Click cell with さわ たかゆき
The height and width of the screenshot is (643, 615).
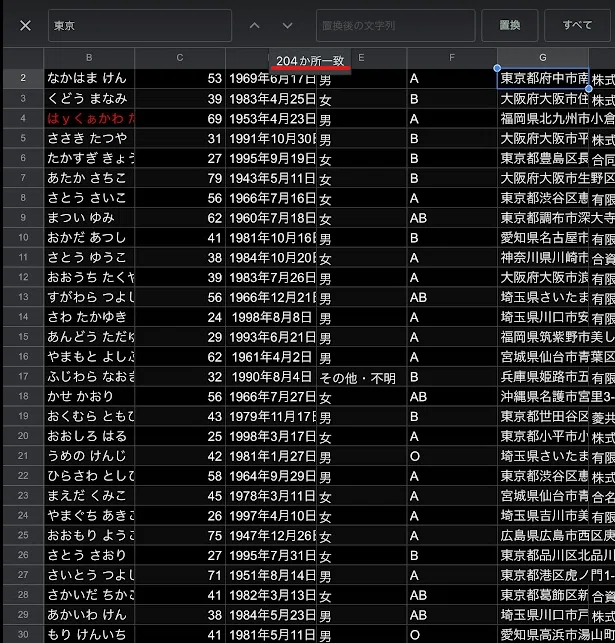[89, 317]
